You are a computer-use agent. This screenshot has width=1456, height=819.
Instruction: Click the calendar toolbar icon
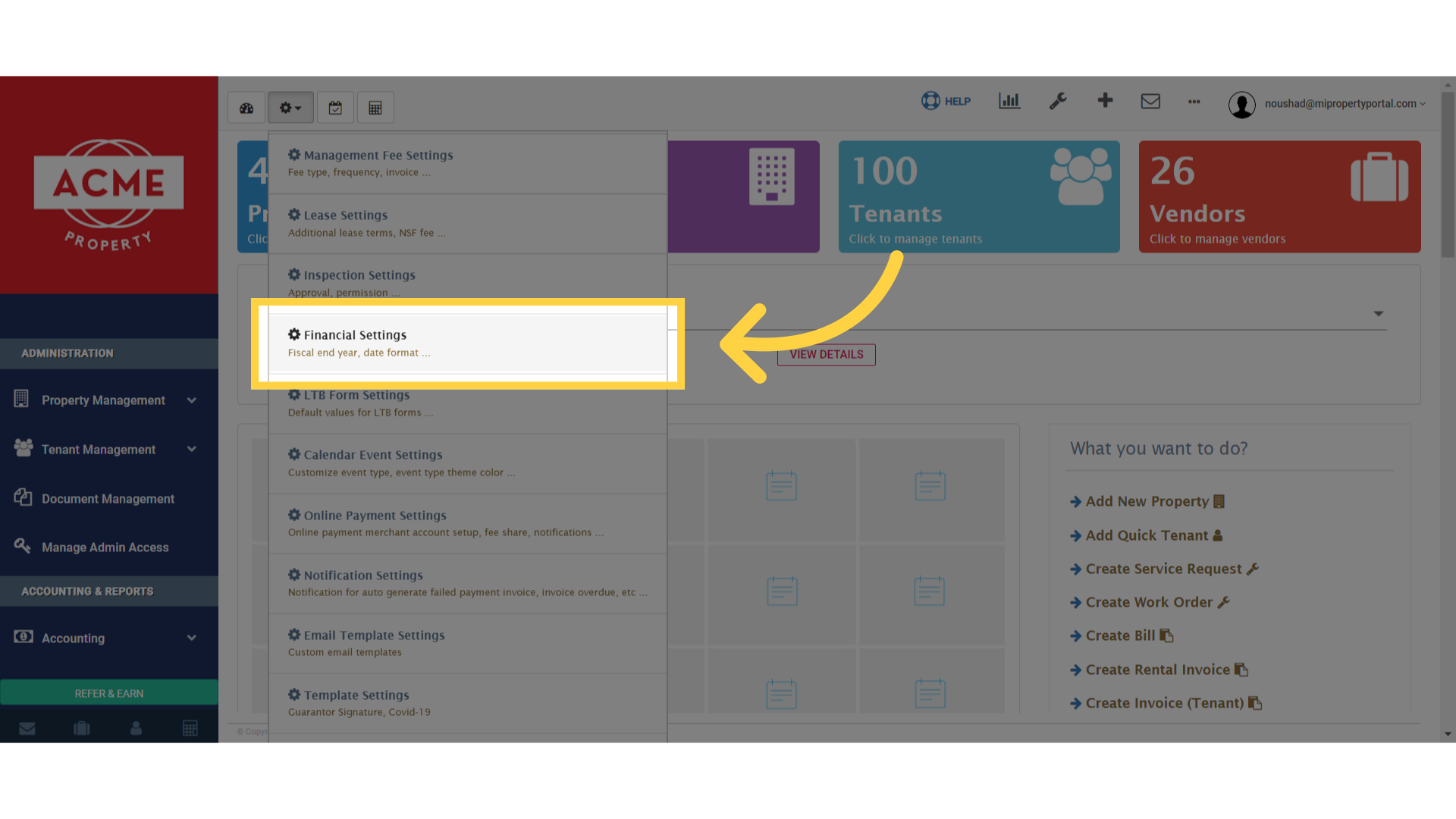[x=335, y=108]
